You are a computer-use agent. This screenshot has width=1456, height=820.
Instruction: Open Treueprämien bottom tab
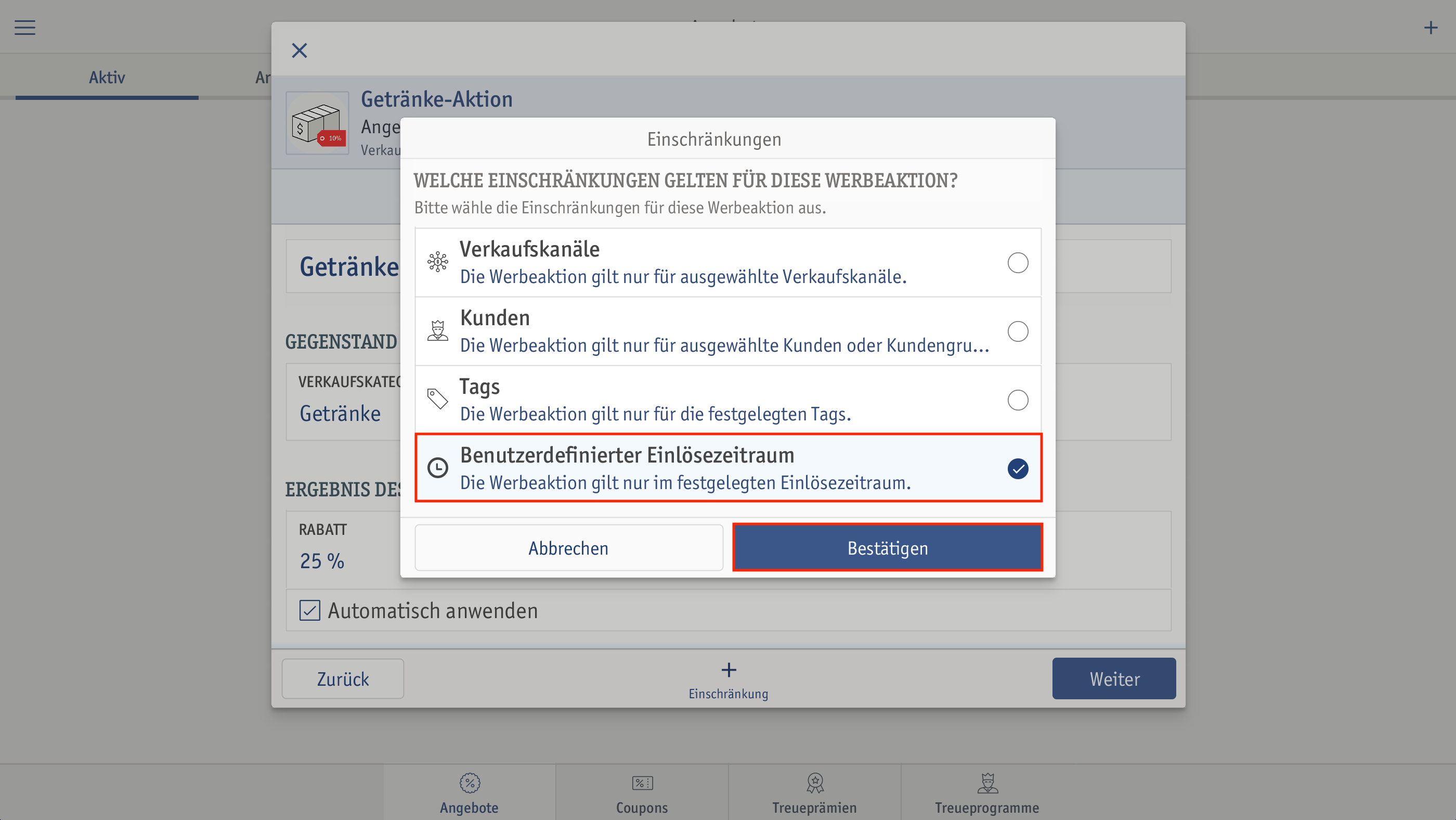tap(814, 793)
